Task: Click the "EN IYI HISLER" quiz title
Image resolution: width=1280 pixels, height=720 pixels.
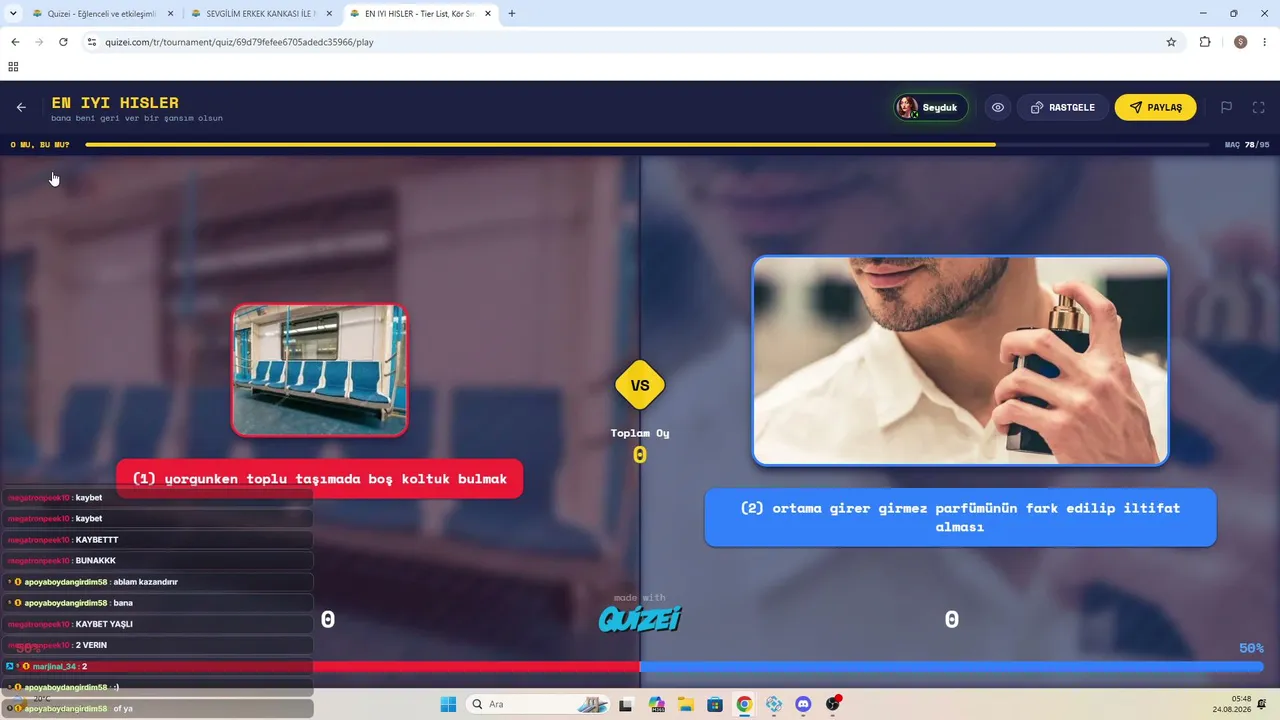Action: coord(115,102)
